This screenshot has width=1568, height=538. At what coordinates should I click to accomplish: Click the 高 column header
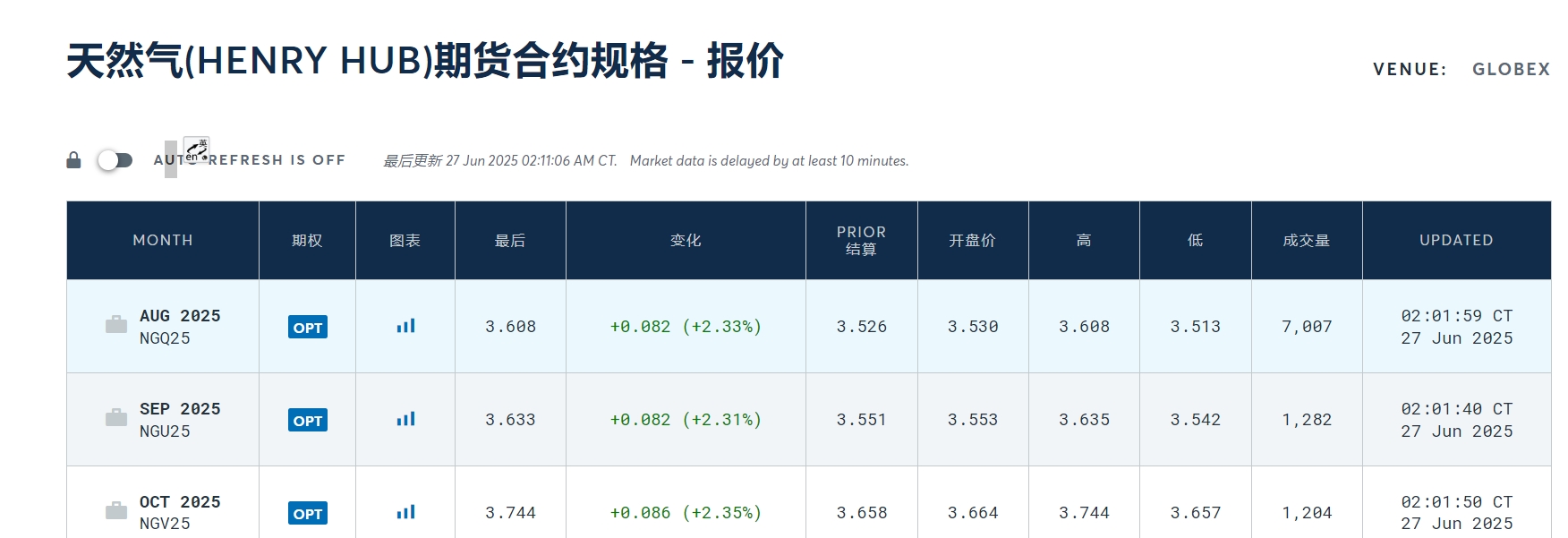[1084, 240]
